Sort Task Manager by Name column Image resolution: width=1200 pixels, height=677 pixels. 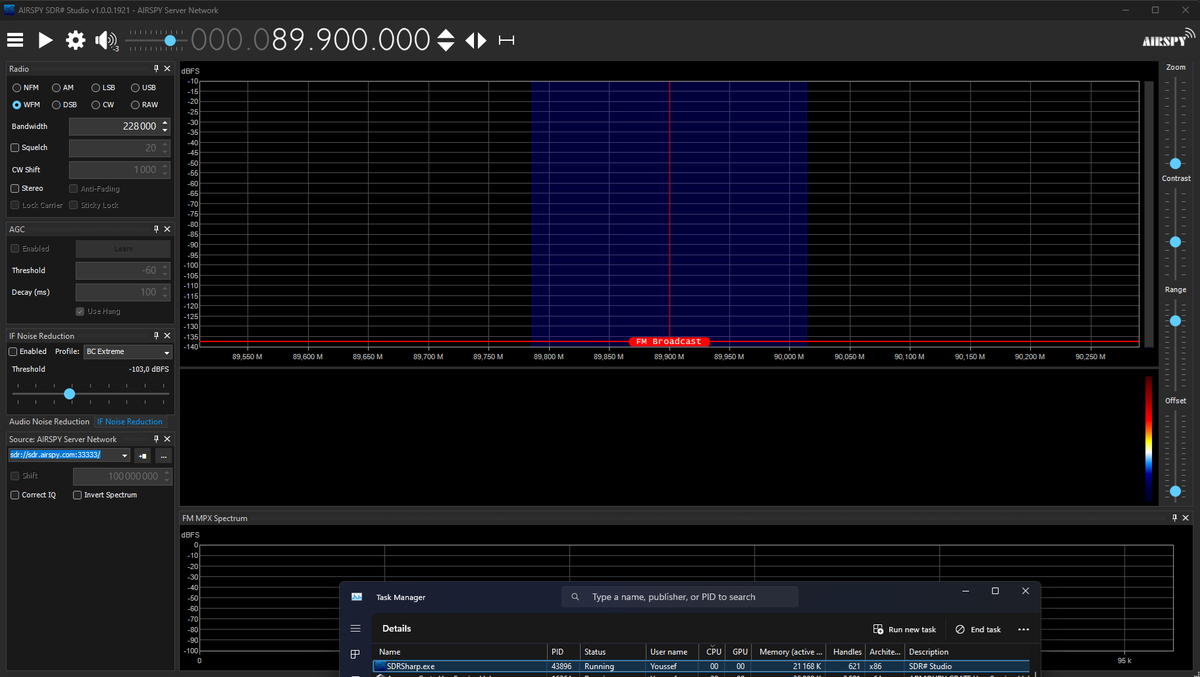coord(460,652)
